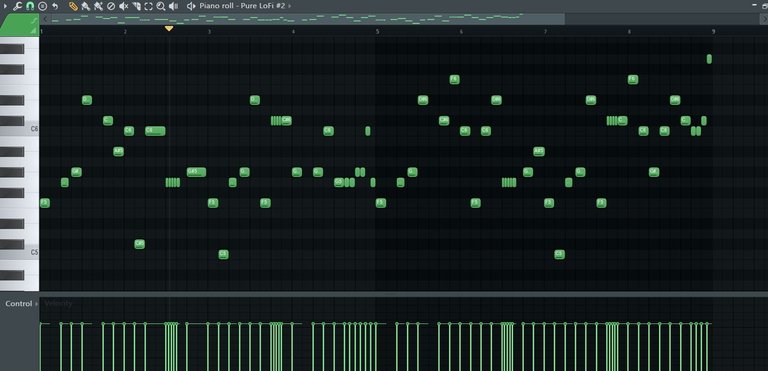This screenshot has width=768, height=371.
Task: Select the Paint brush tool
Action: point(86,6)
